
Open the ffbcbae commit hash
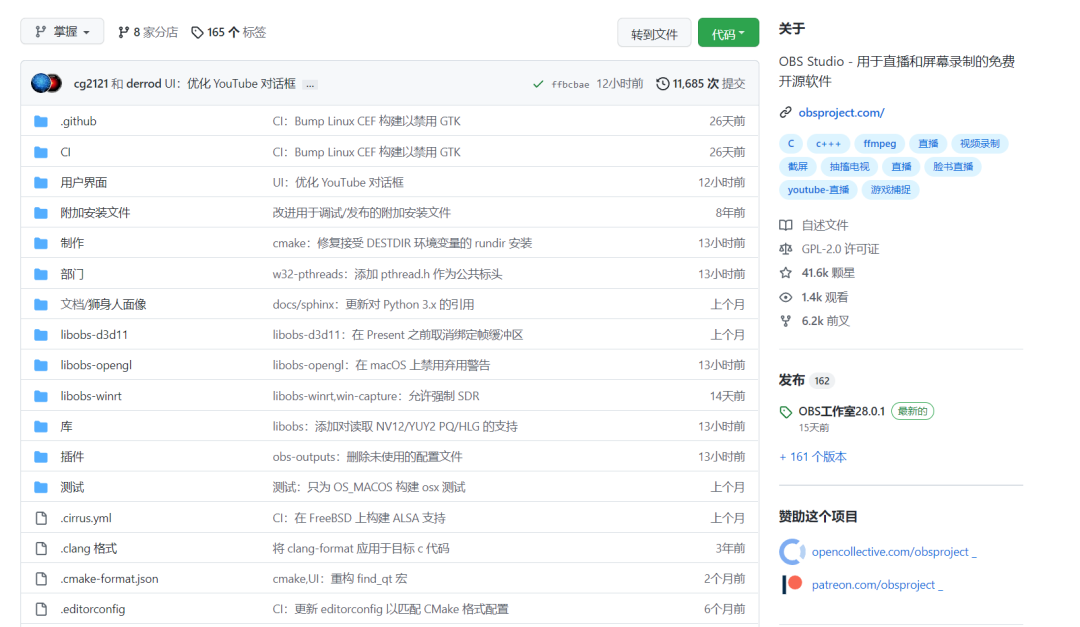click(x=570, y=84)
